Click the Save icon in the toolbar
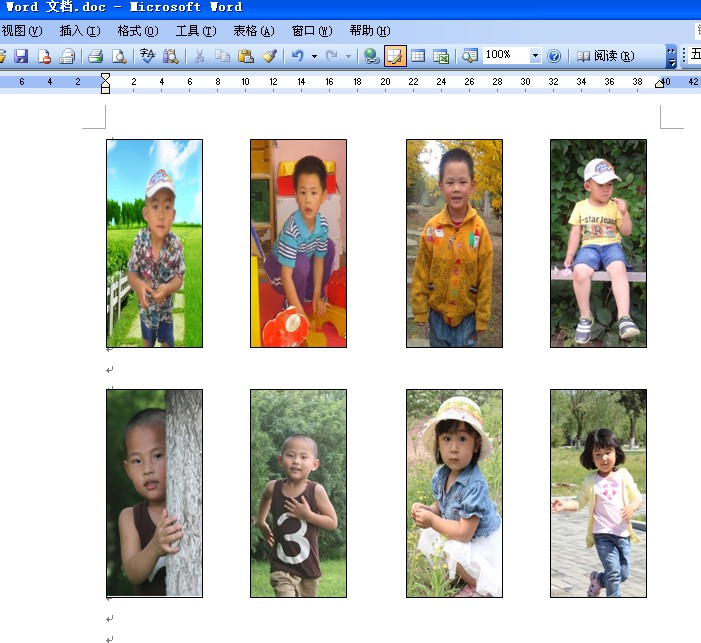Image resolution: width=701 pixels, height=643 pixels. tap(21, 56)
